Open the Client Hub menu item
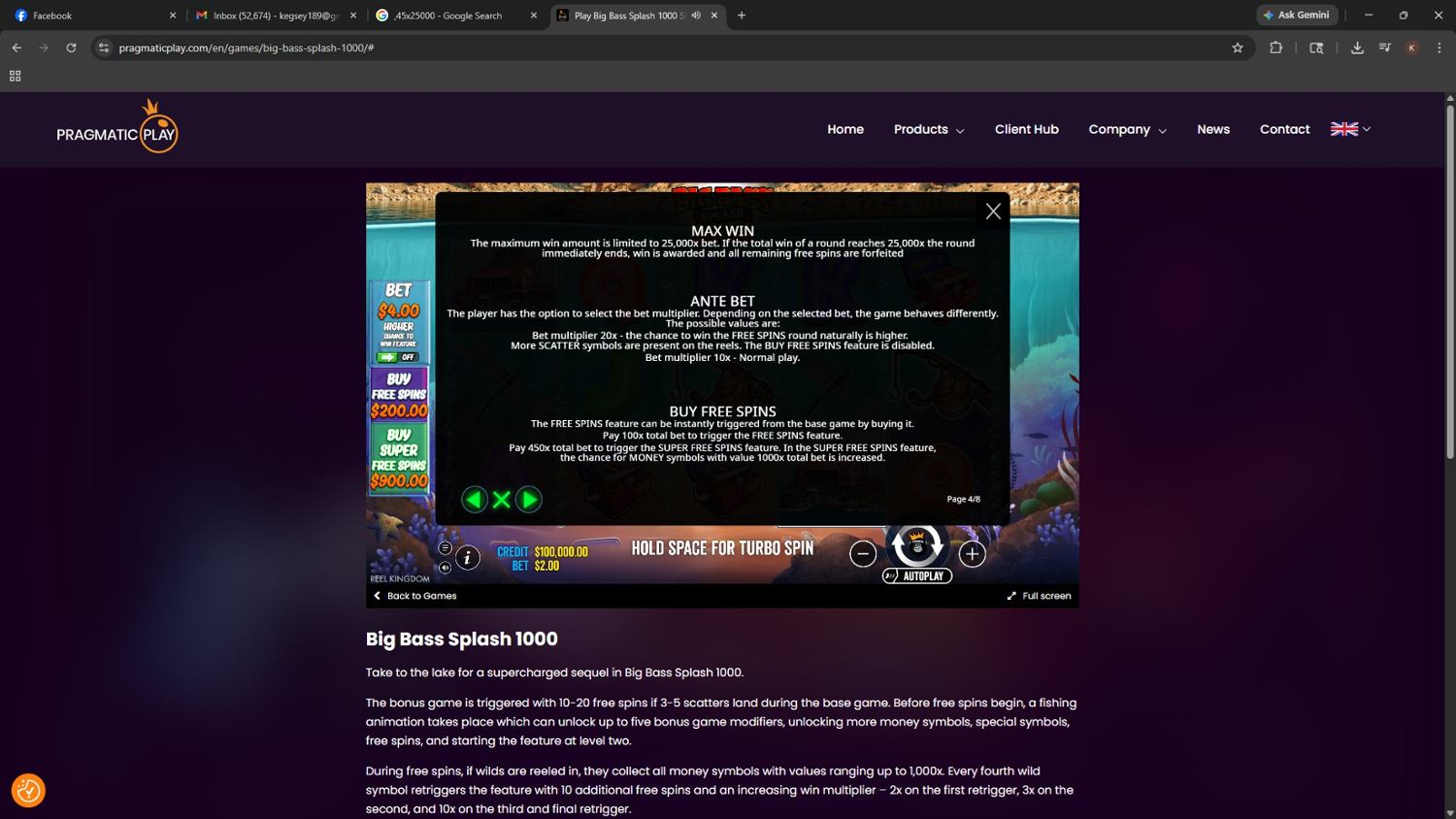Image resolution: width=1456 pixels, height=819 pixels. coord(1026,130)
